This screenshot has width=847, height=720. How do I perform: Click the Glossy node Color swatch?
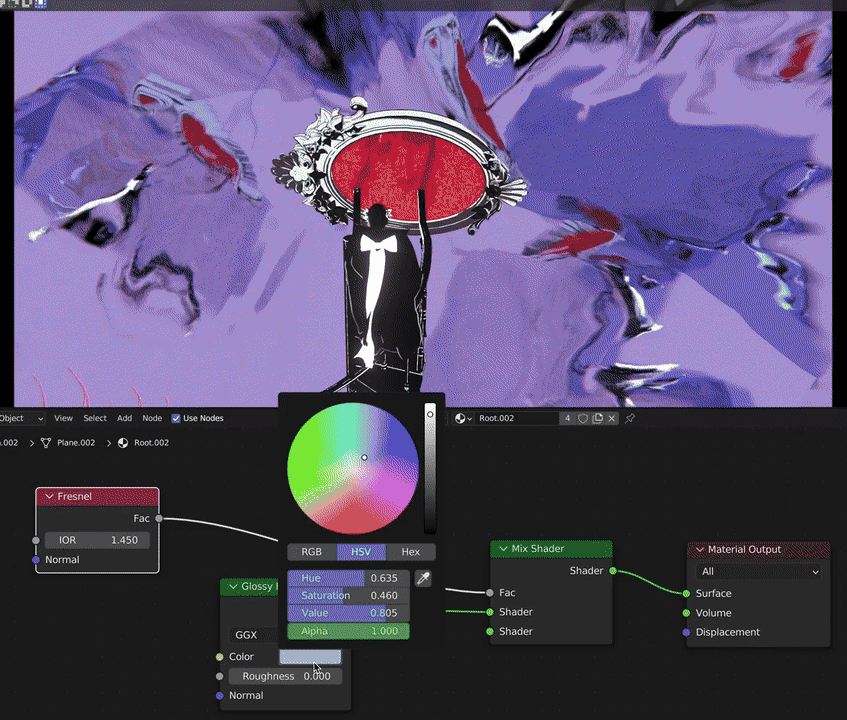click(x=310, y=657)
